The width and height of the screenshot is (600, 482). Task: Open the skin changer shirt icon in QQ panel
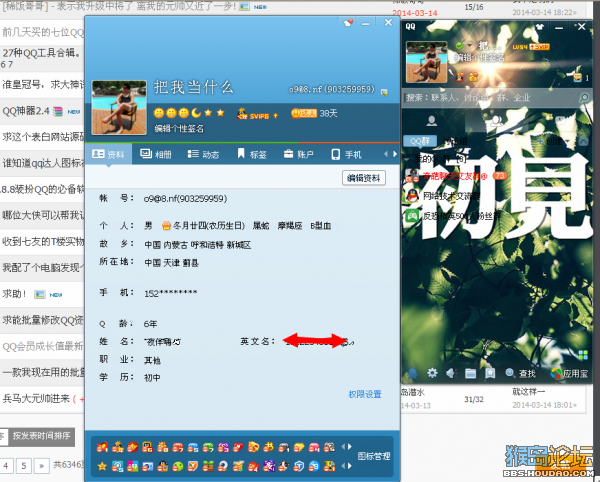point(540,27)
